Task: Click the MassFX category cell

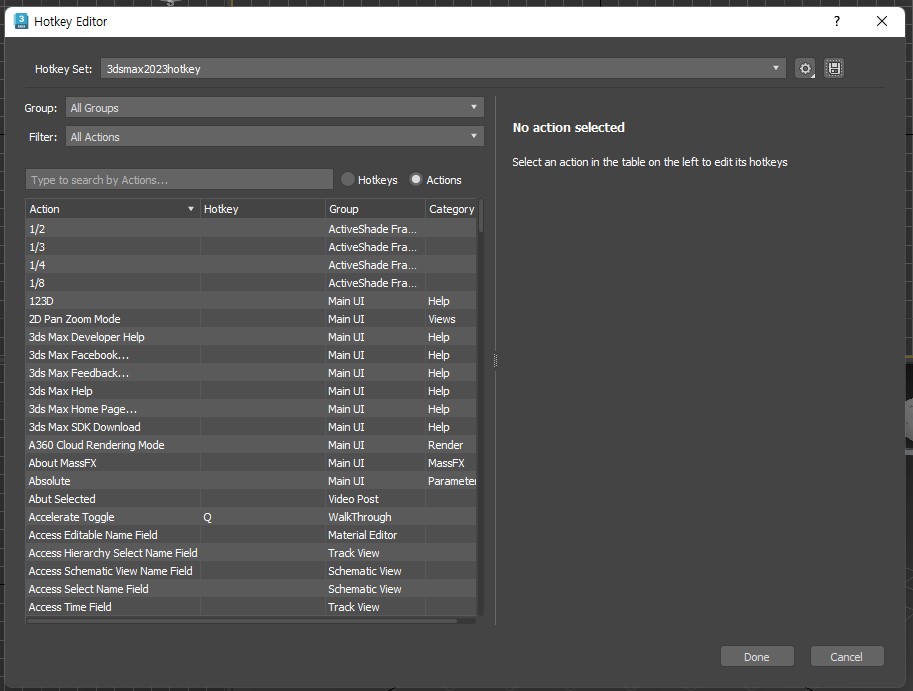Action: [451, 463]
